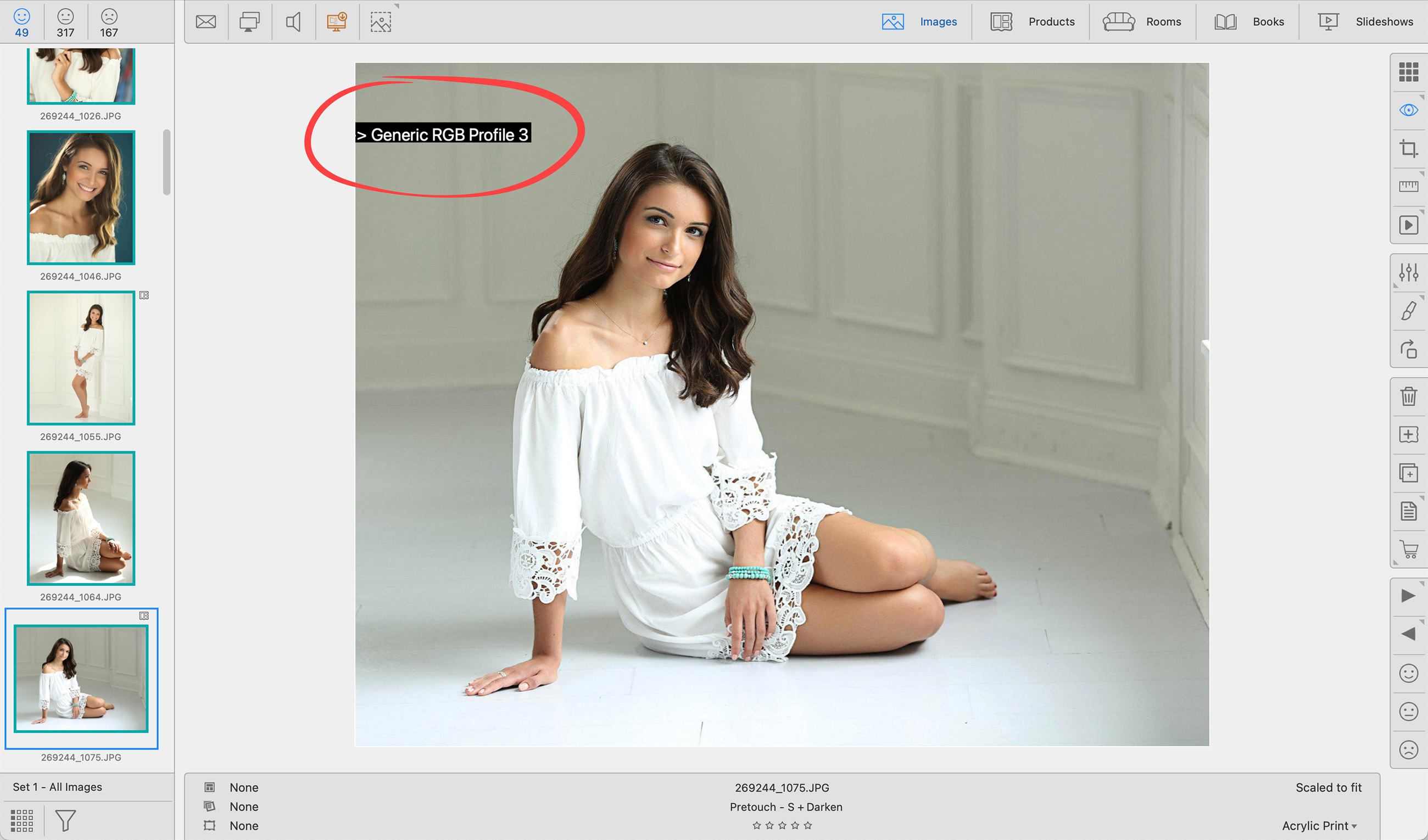Go to next image with right arrow
Viewport: 1428px width, 840px height.
click(x=1408, y=596)
